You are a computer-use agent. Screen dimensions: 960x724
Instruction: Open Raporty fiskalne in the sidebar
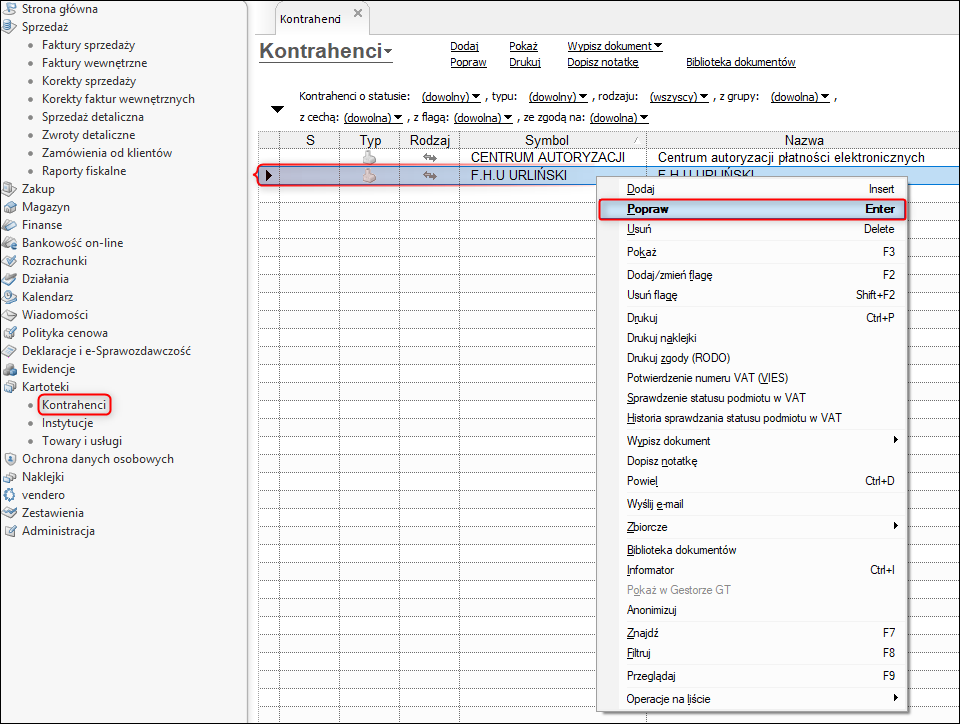(84, 171)
